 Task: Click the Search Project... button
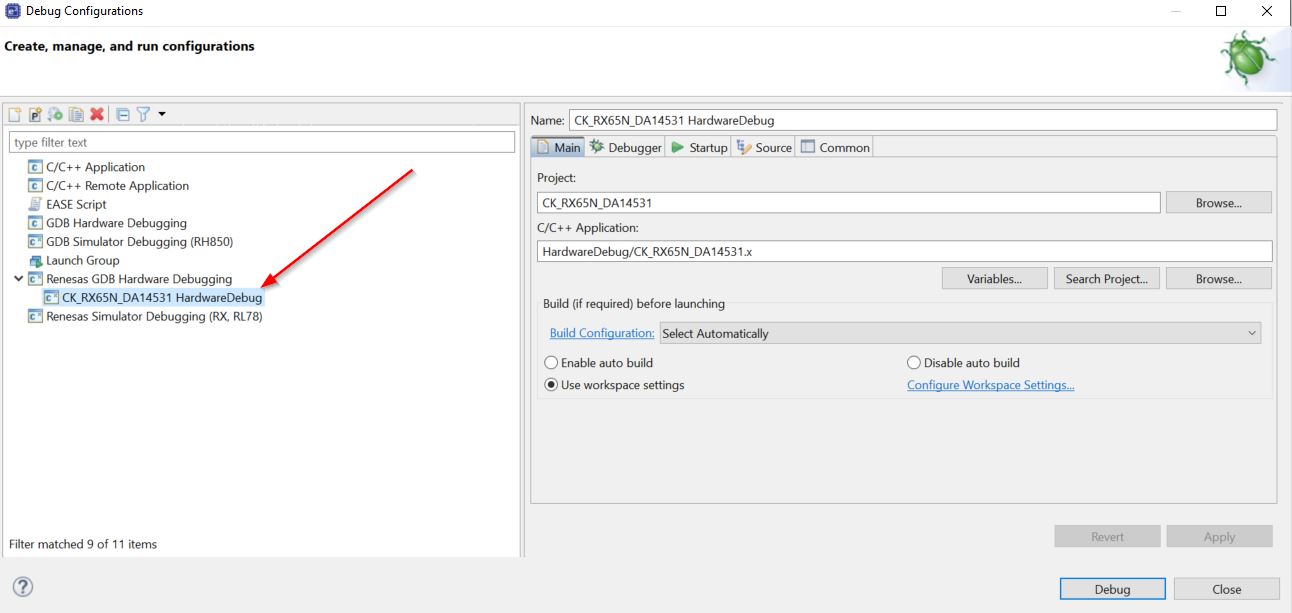tap(1106, 279)
